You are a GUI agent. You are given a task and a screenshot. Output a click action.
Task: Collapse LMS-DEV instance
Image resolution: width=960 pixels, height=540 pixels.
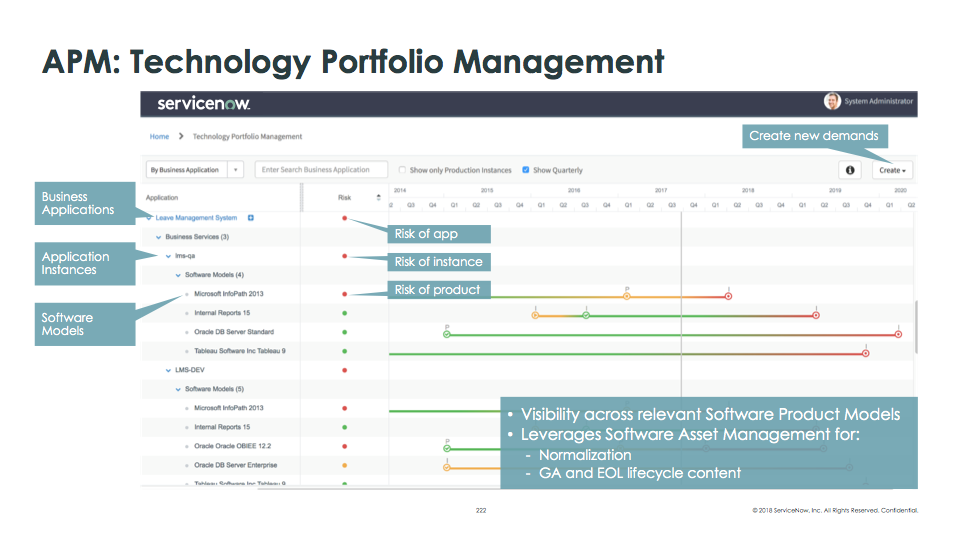pos(168,370)
